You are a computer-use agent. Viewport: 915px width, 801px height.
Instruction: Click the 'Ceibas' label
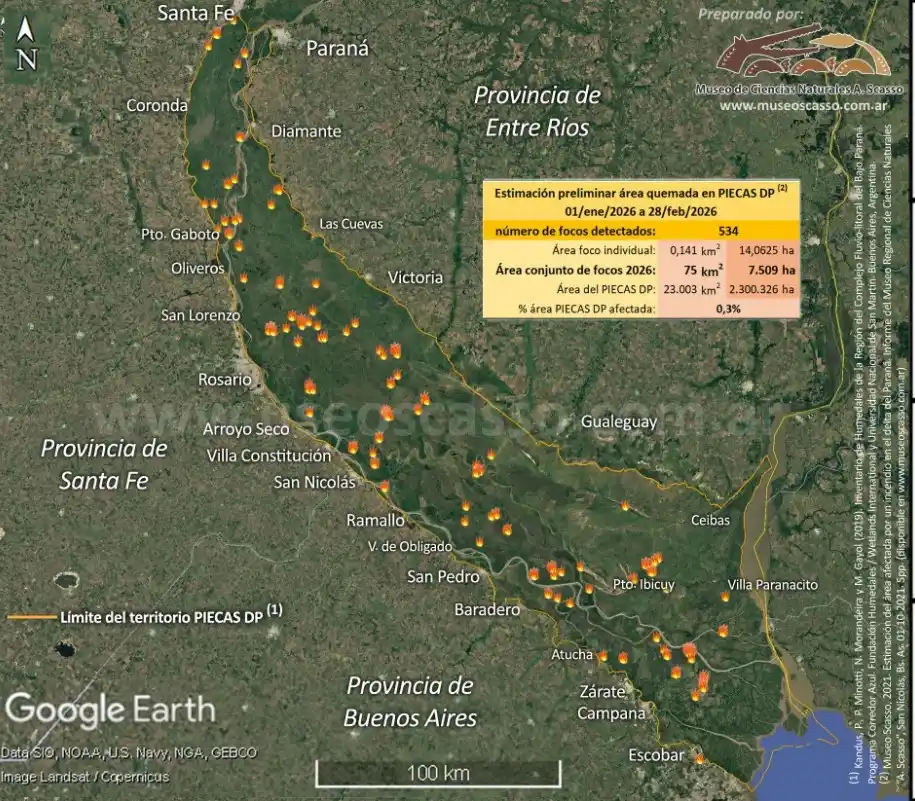(x=710, y=520)
